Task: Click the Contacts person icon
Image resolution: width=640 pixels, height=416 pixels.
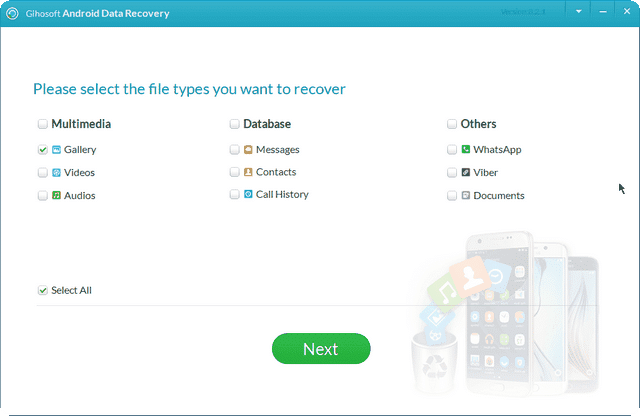Action: (x=248, y=172)
